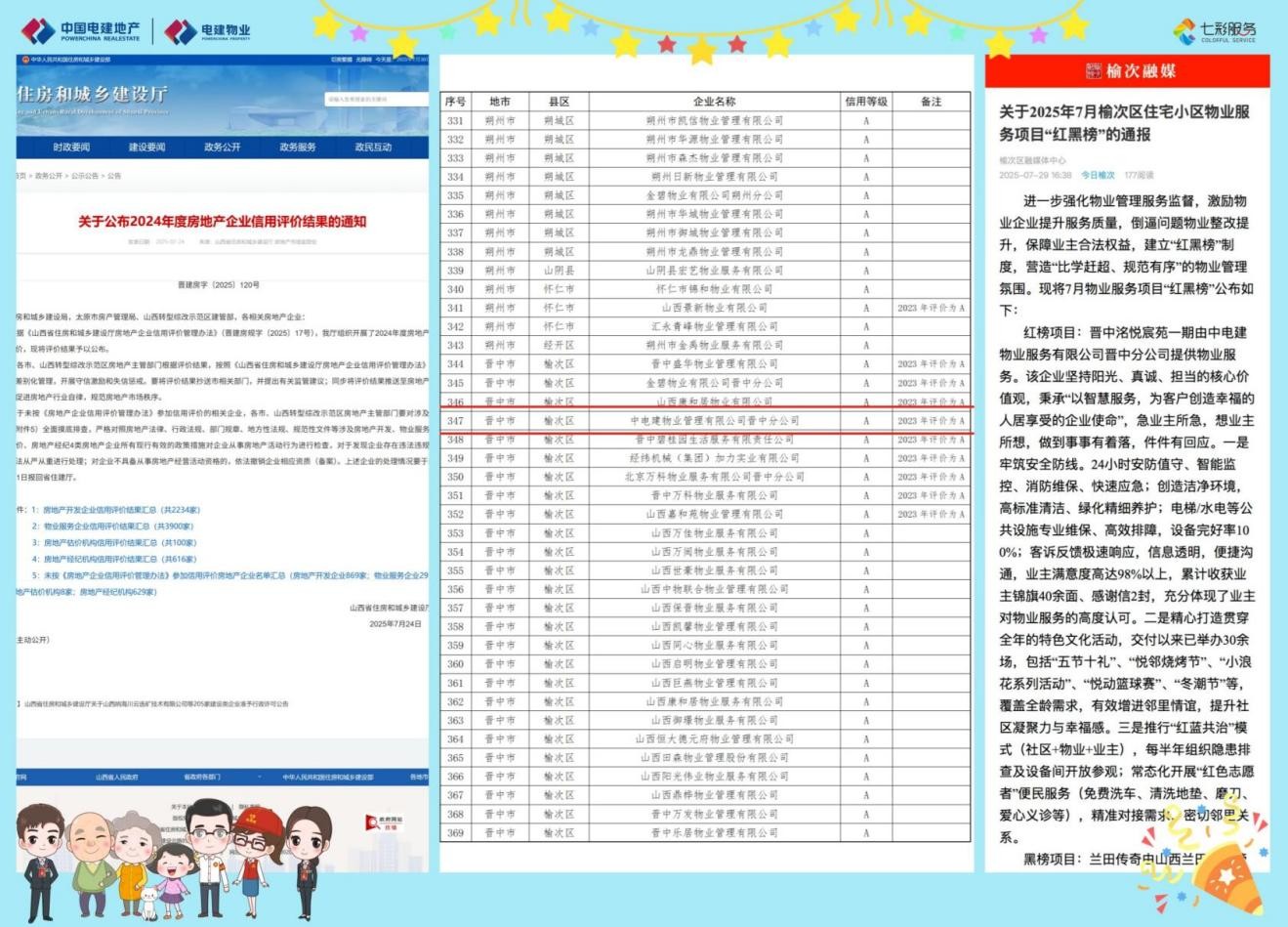Click the 序号 table column header
1288x927 pixels.
pyautogui.click(x=455, y=102)
